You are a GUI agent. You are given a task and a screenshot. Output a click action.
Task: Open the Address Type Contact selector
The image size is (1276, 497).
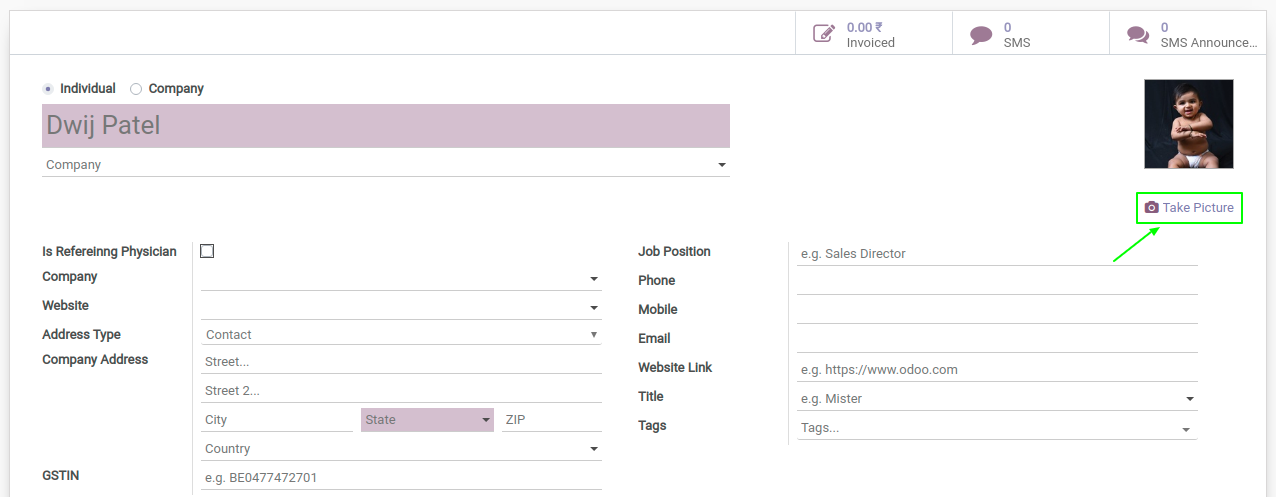point(401,335)
